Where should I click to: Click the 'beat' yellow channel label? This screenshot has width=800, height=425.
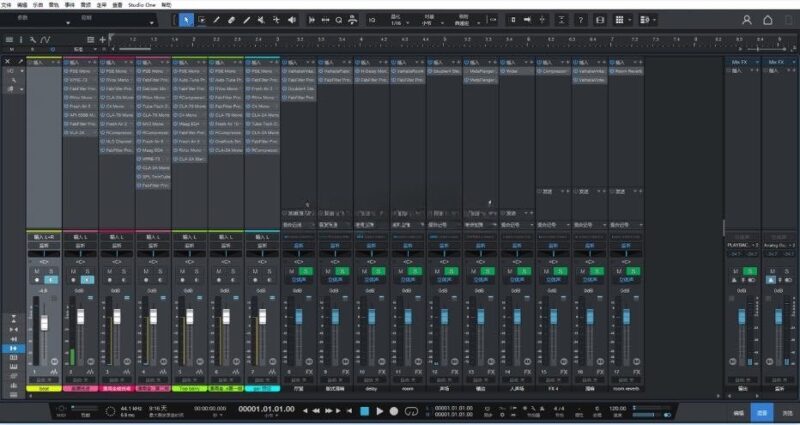pos(44,388)
